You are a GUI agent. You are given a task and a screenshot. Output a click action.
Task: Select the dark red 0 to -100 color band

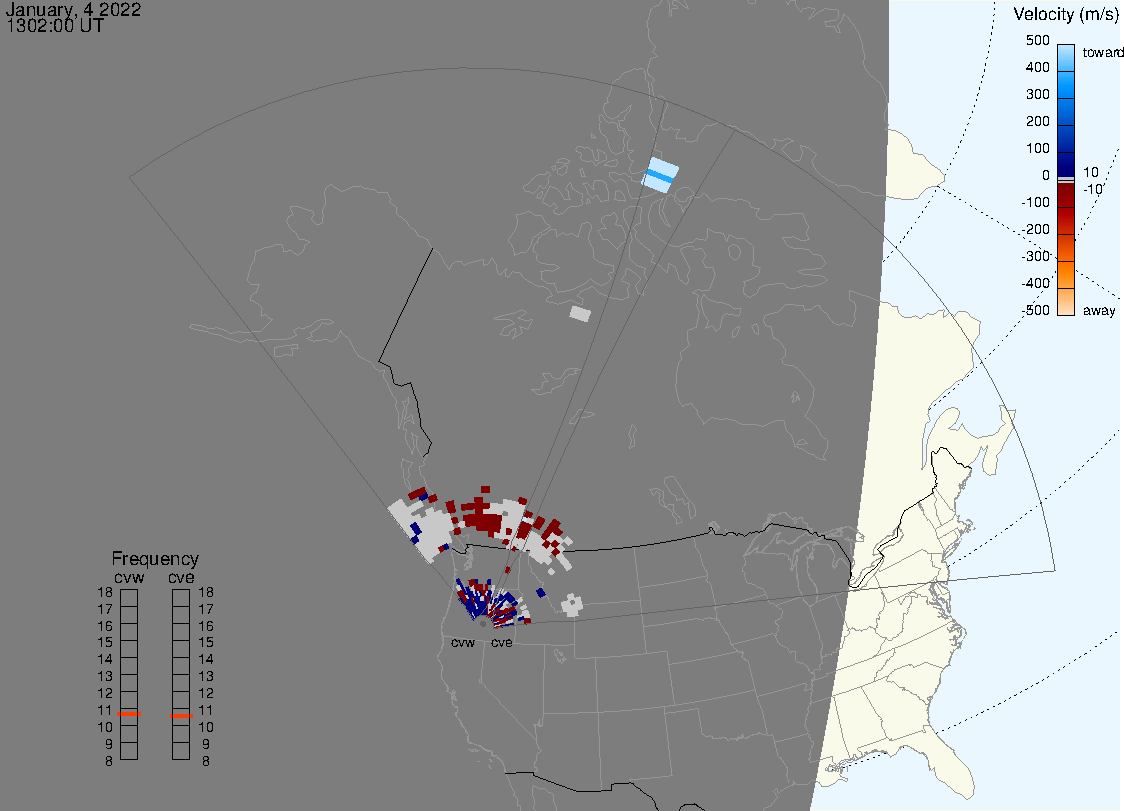pos(1066,195)
